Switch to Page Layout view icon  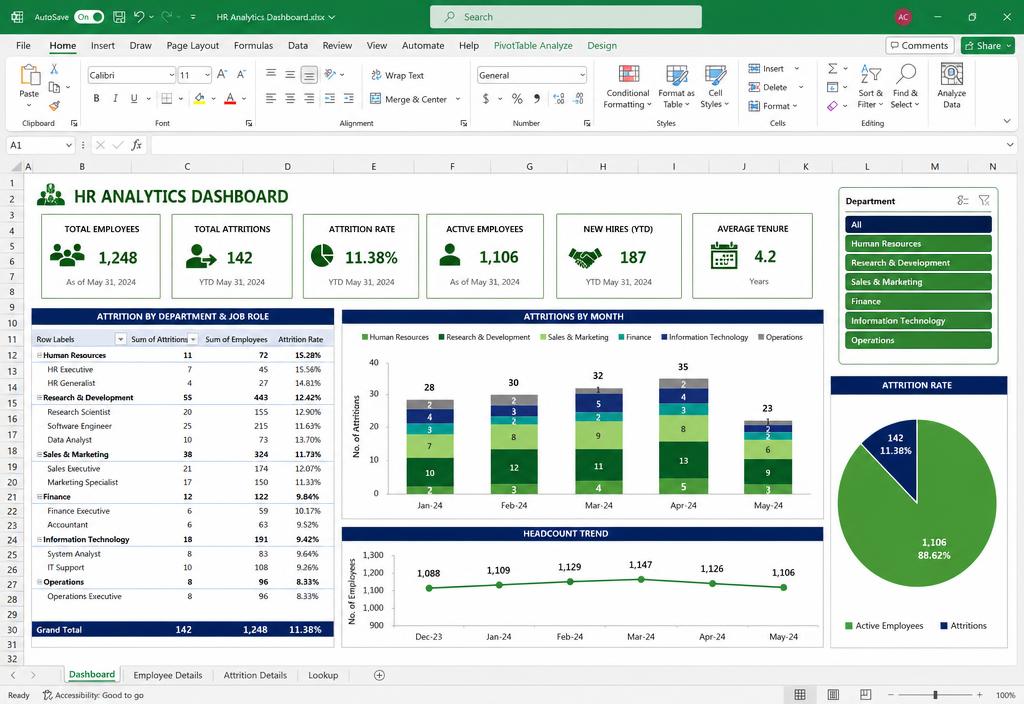pyautogui.click(x=833, y=695)
